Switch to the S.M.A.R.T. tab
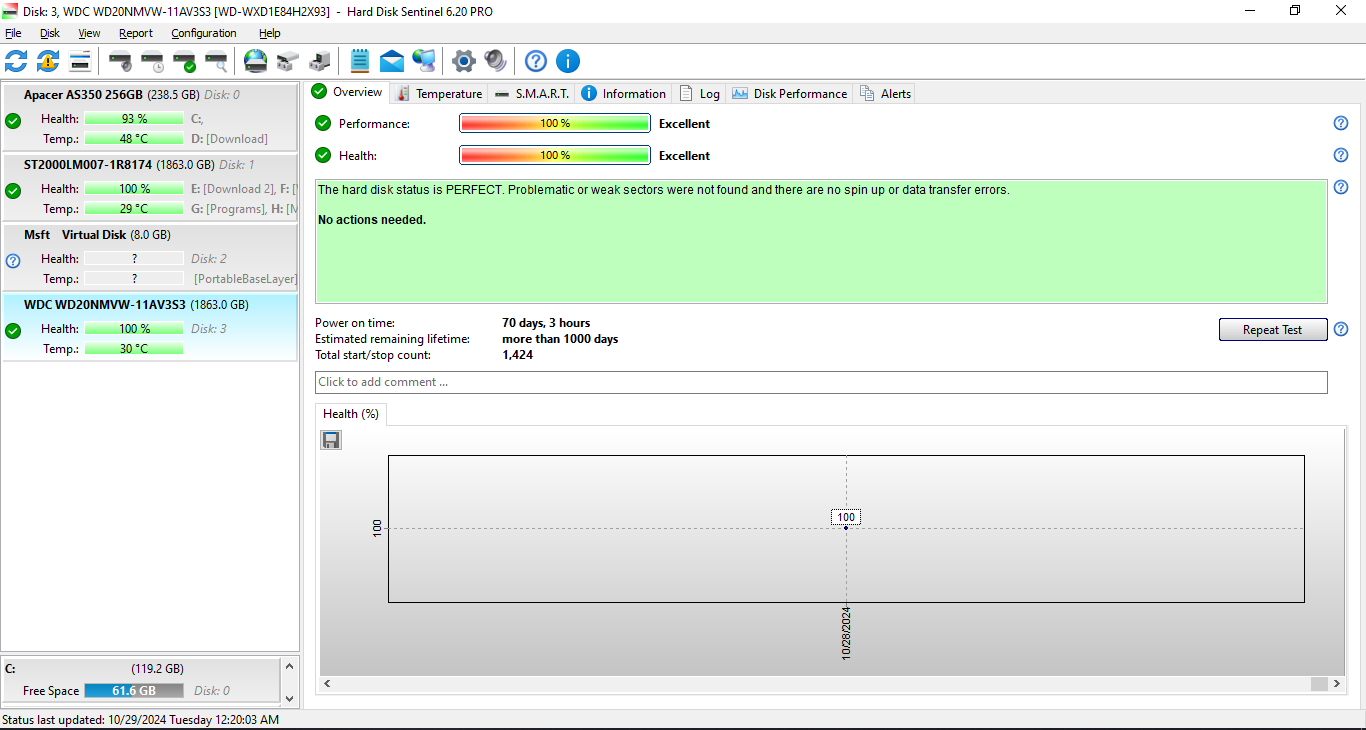This screenshot has width=1366, height=730. 532,94
